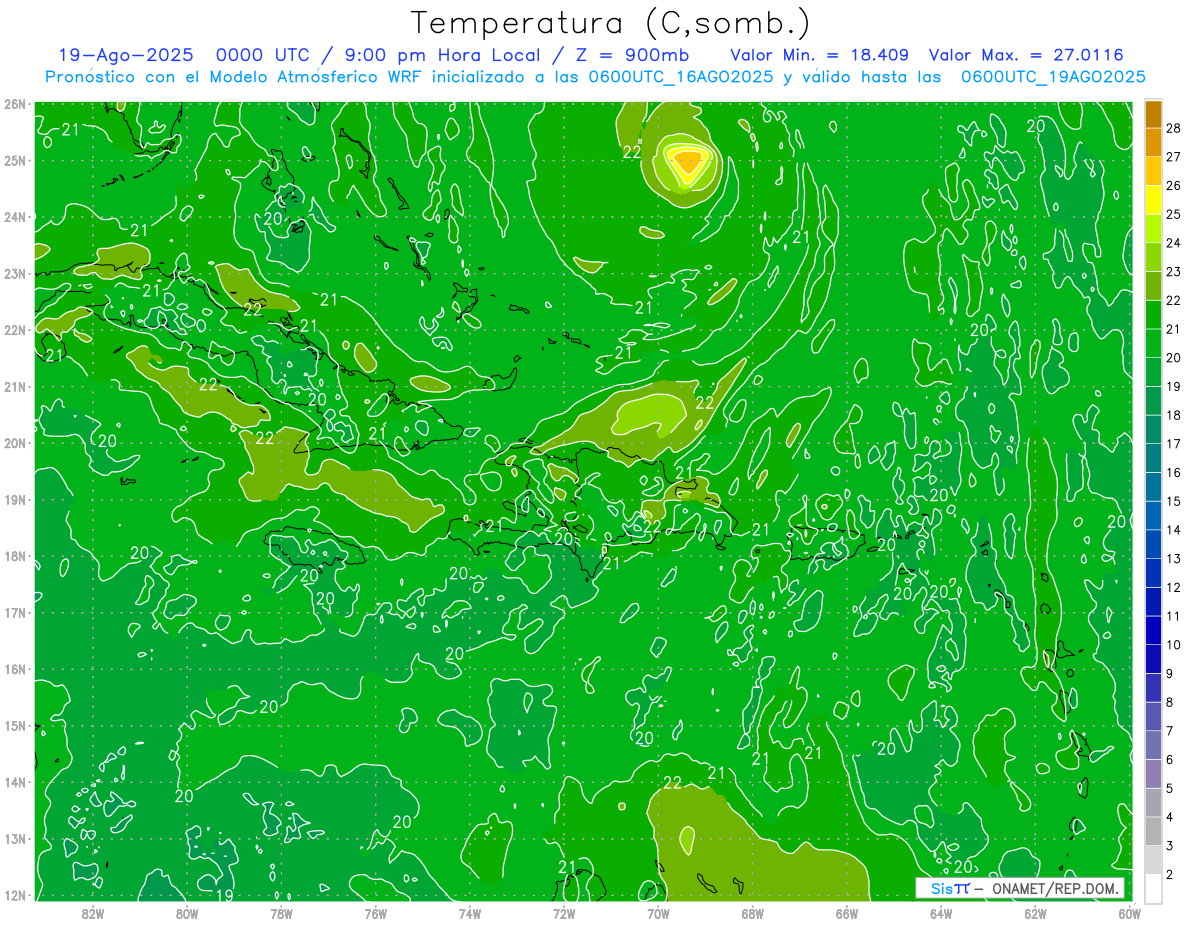Click the "SisTT – ONAMET/REP.DOM." credit label
Screen dimensions: 1200x927
pyautogui.click(x=1019, y=888)
